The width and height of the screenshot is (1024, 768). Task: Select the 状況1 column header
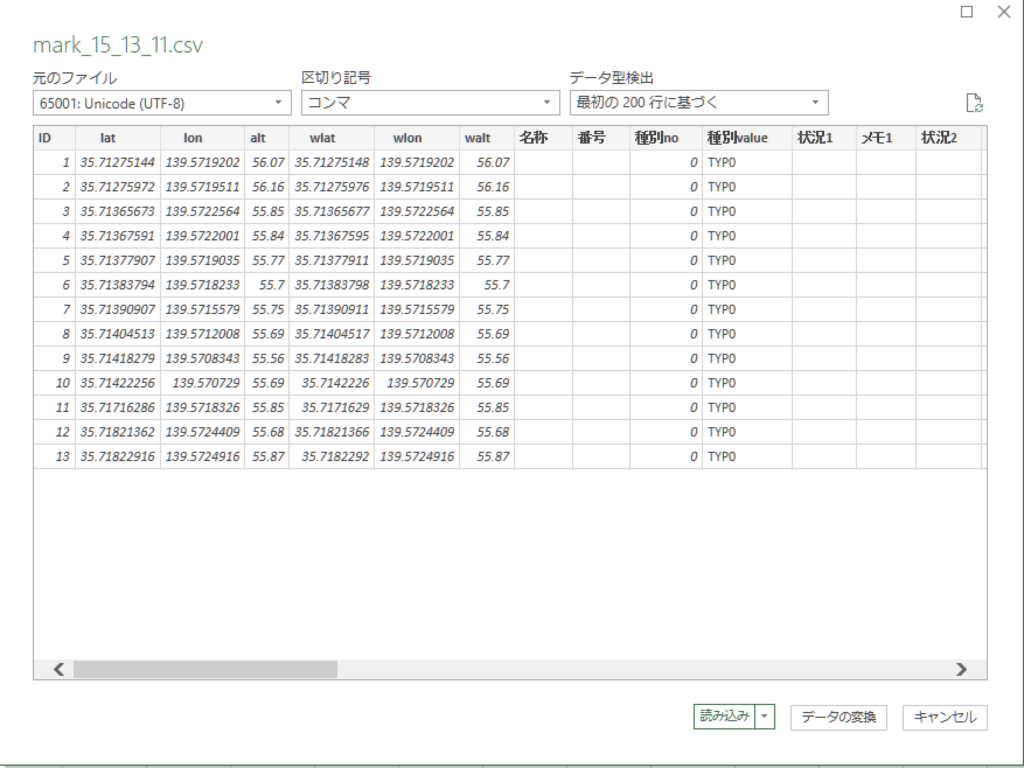(824, 138)
